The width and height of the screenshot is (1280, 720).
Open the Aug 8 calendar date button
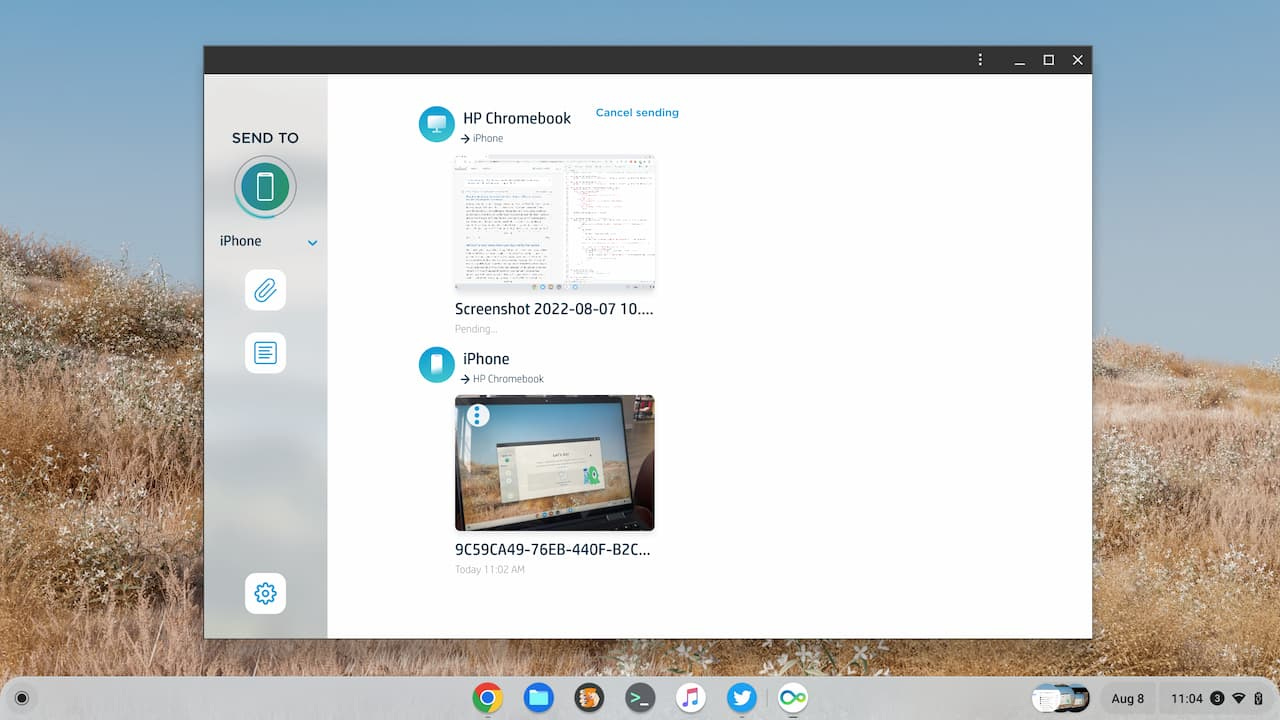click(x=1128, y=698)
